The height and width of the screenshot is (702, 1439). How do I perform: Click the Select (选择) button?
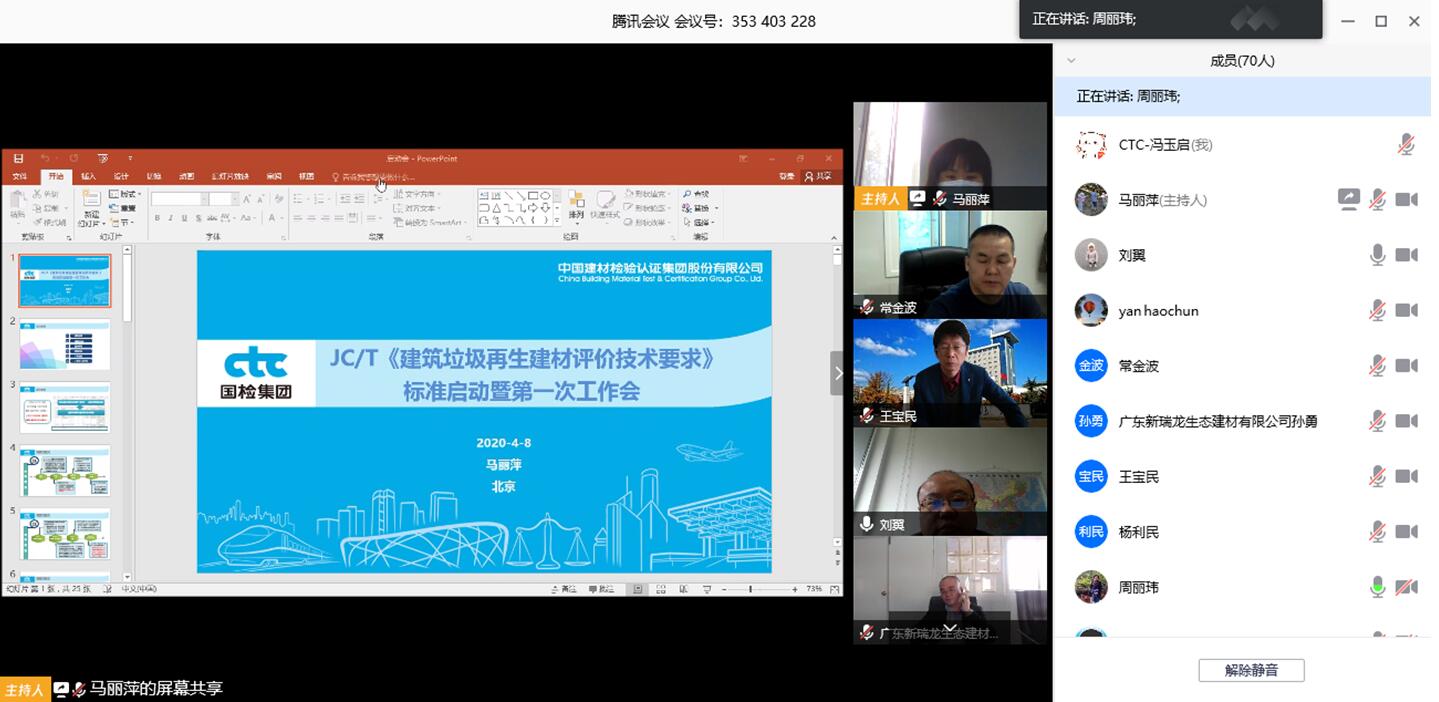tap(698, 222)
